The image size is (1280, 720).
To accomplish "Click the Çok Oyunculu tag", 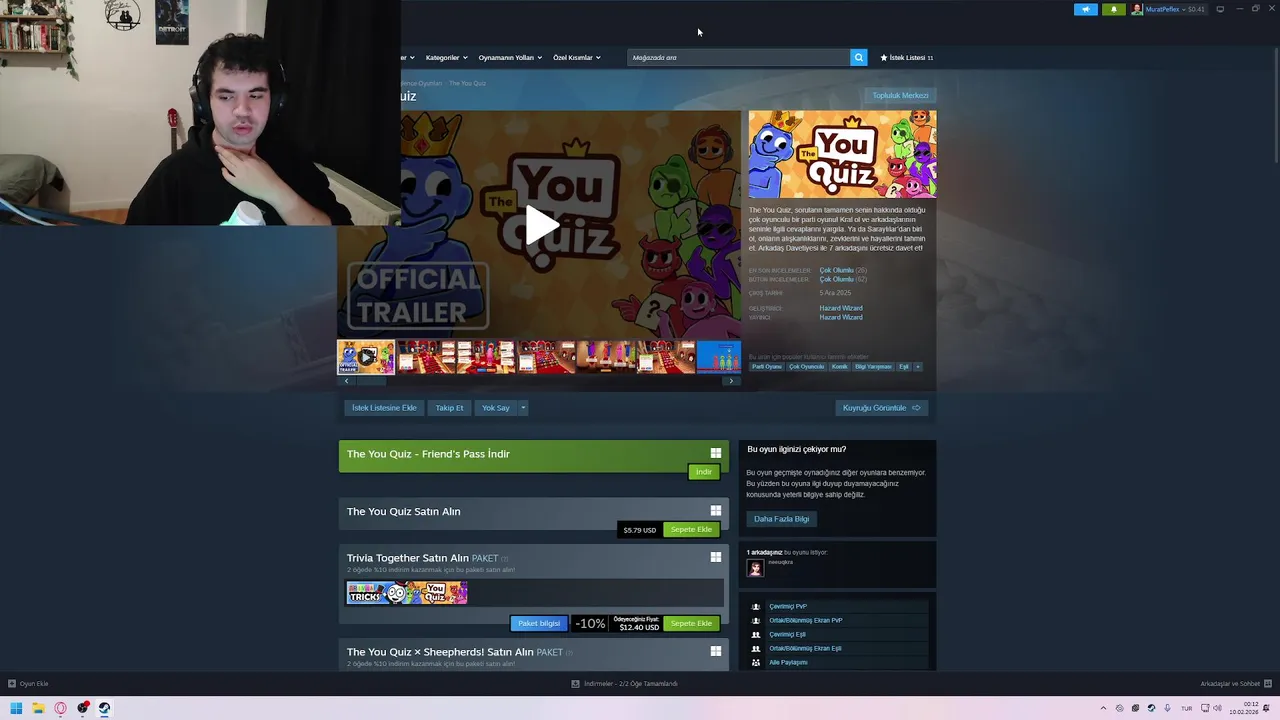I will (x=807, y=367).
